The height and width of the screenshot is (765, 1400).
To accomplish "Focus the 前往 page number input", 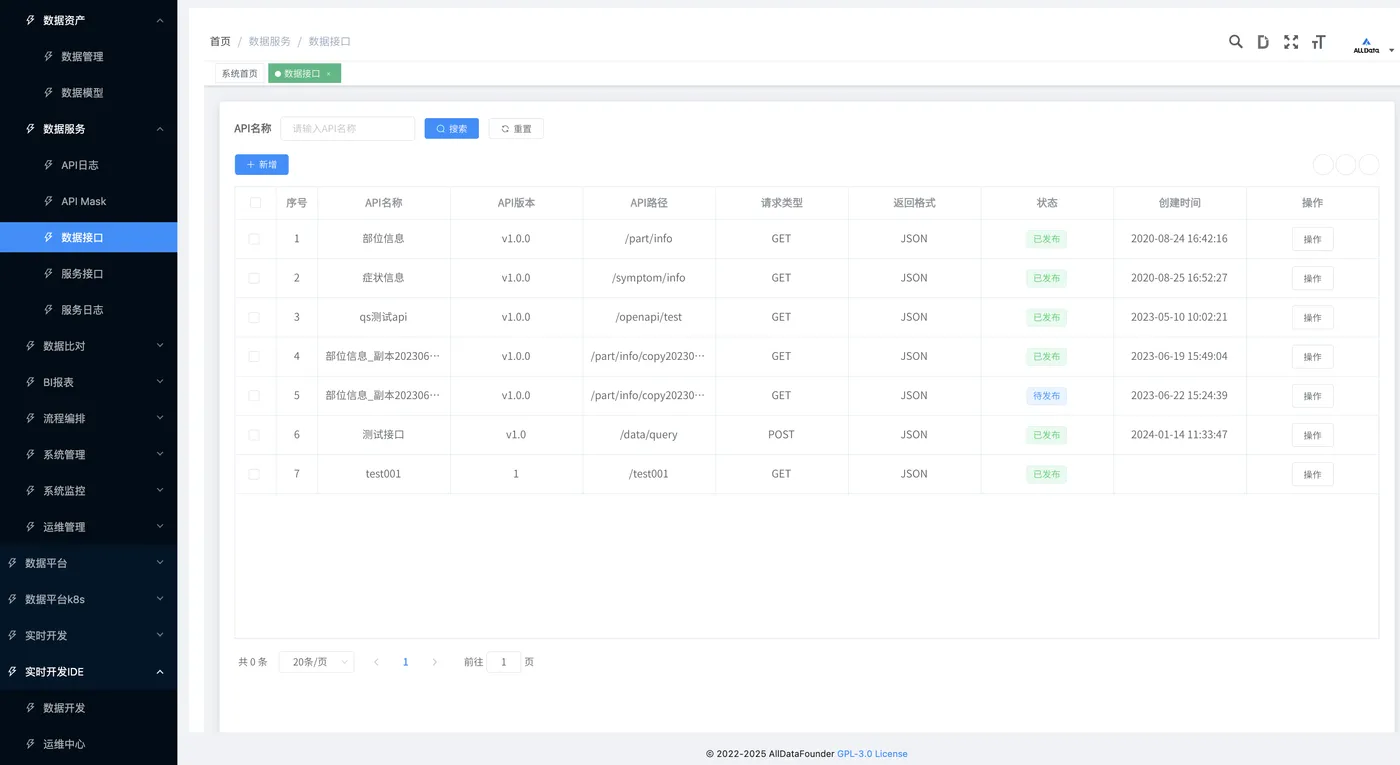I will coord(504,662).
